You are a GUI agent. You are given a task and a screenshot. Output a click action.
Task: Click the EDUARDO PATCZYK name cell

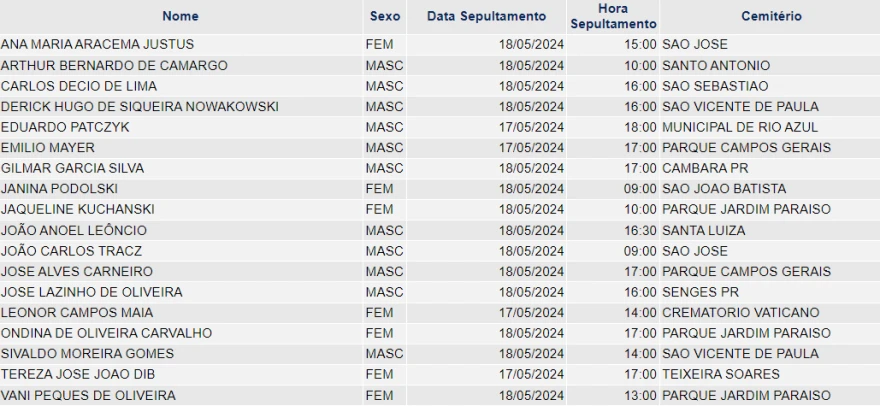[x=65, y=127]
